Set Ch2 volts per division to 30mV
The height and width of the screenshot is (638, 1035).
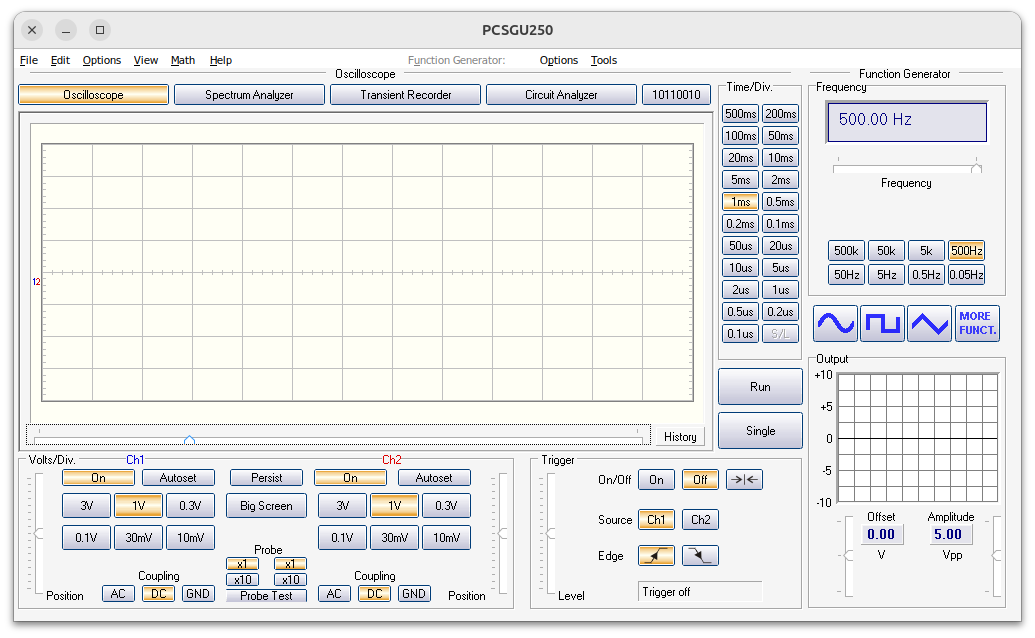click(x=394, y=538)
